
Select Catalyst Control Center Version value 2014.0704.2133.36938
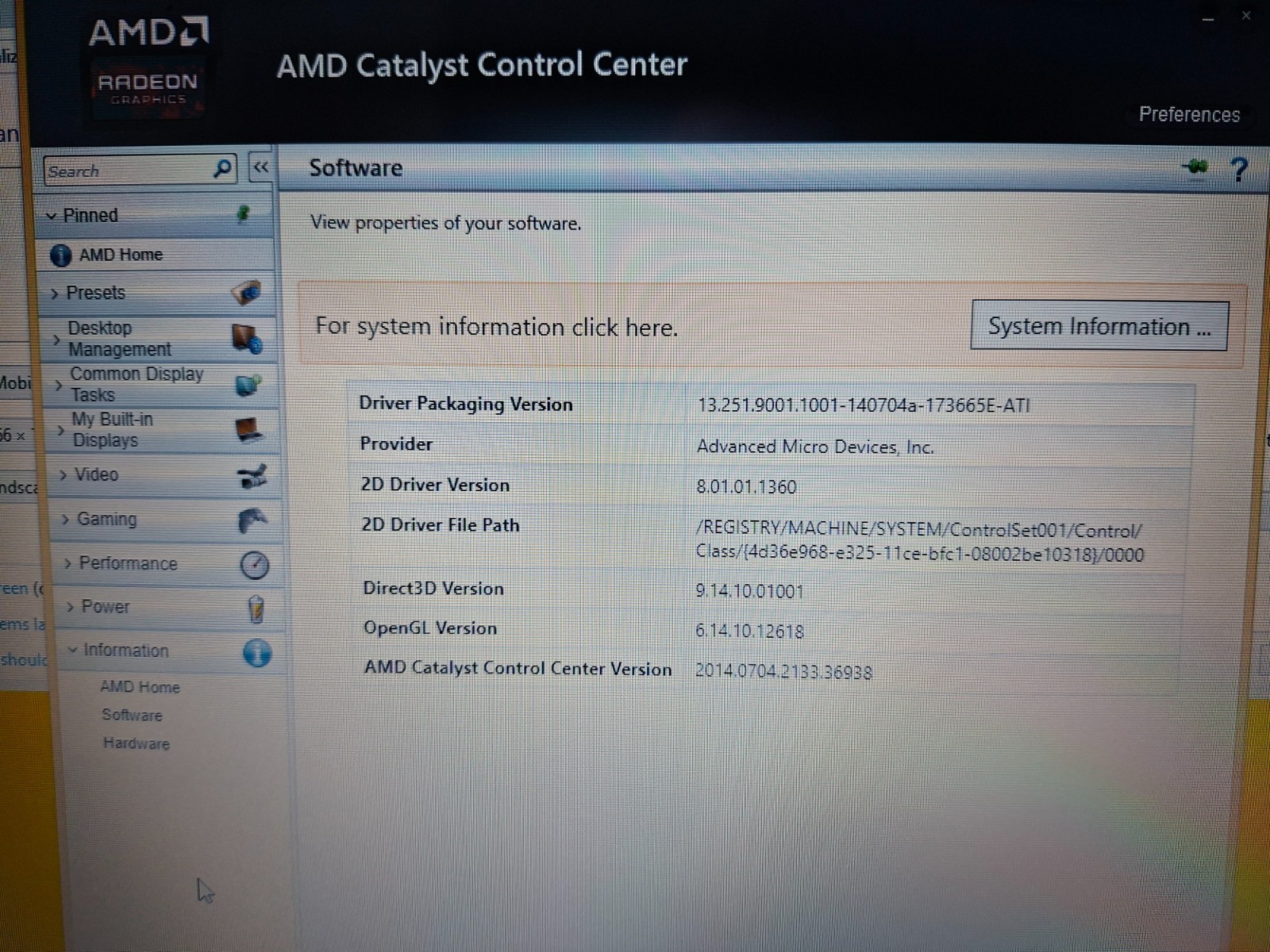(783, 672)
